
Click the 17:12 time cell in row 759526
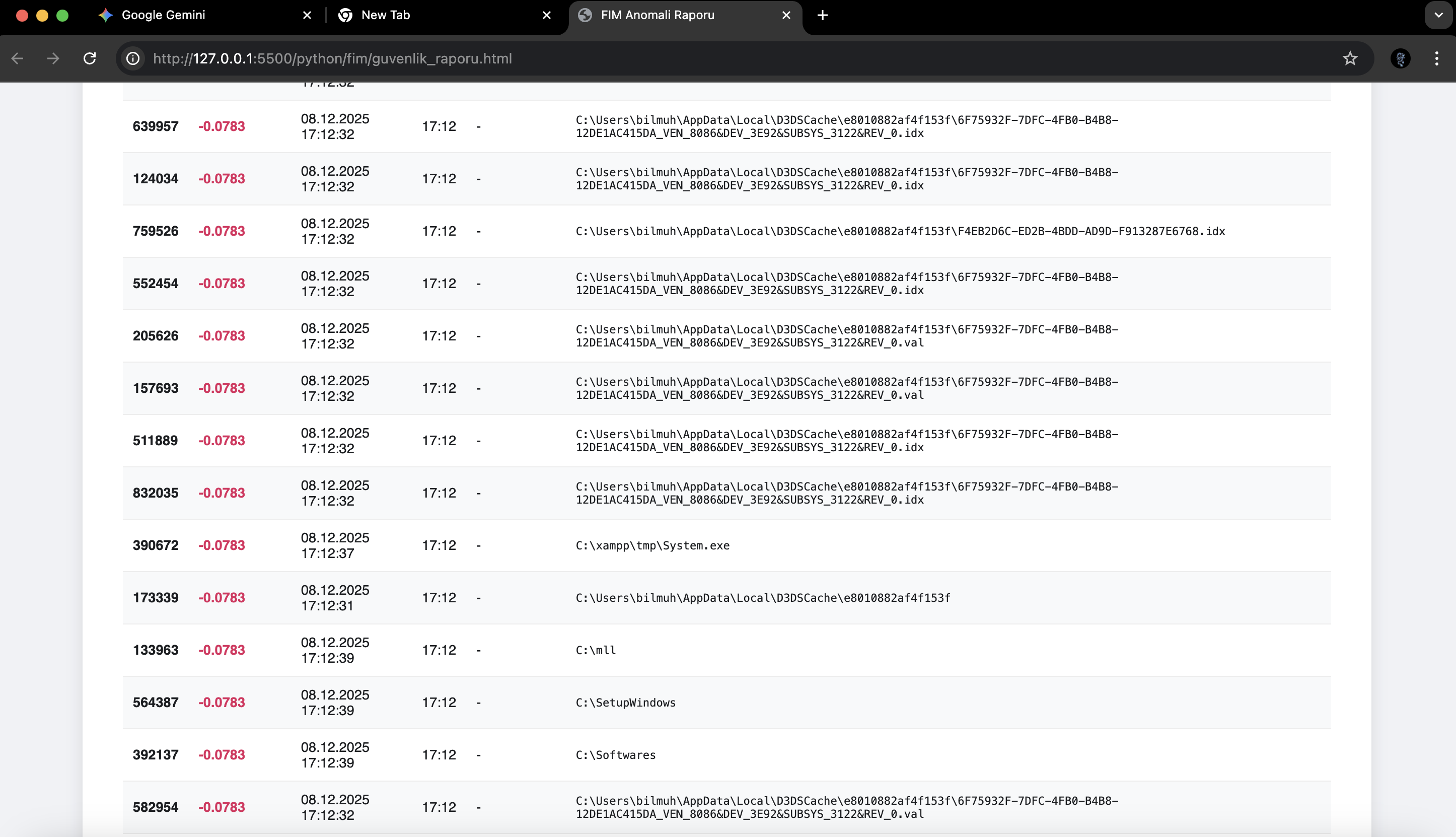pyautogui.click(x=439, y=231)
